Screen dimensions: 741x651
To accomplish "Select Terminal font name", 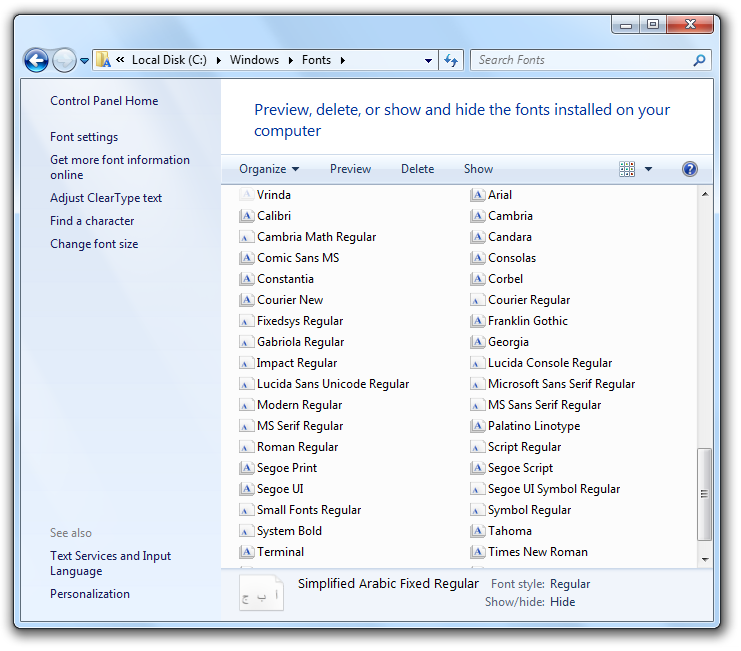I will pyautogui.click(x=280, y=552).
